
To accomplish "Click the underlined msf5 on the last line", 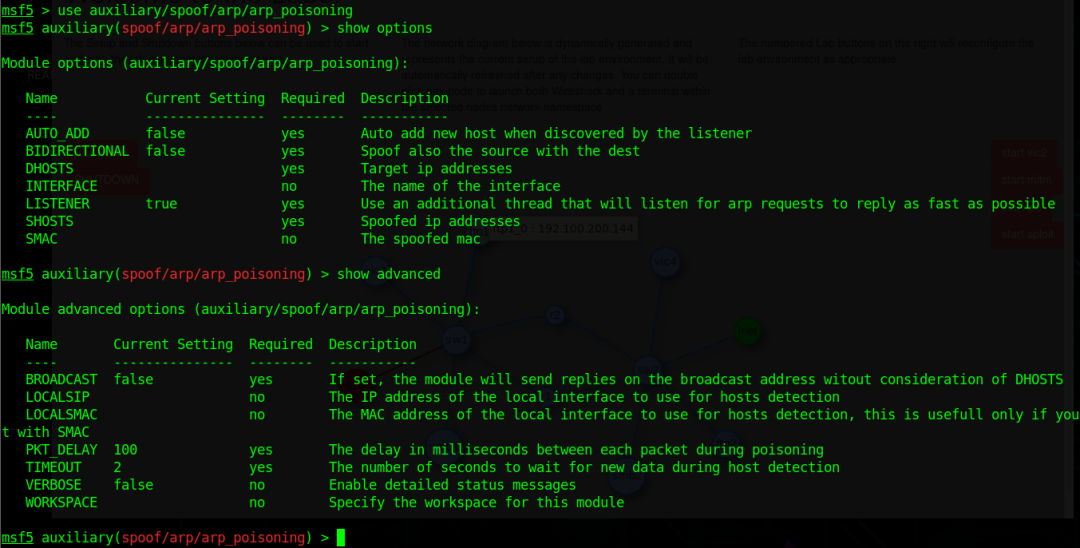I will 17,538.
